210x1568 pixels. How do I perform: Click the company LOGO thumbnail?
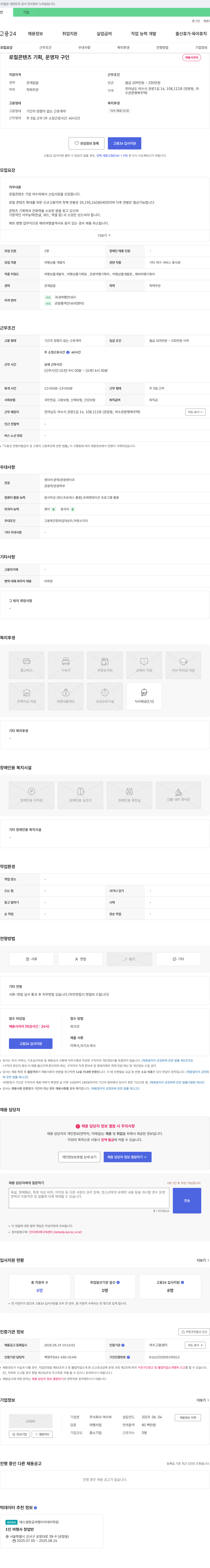pos(30,1421)
